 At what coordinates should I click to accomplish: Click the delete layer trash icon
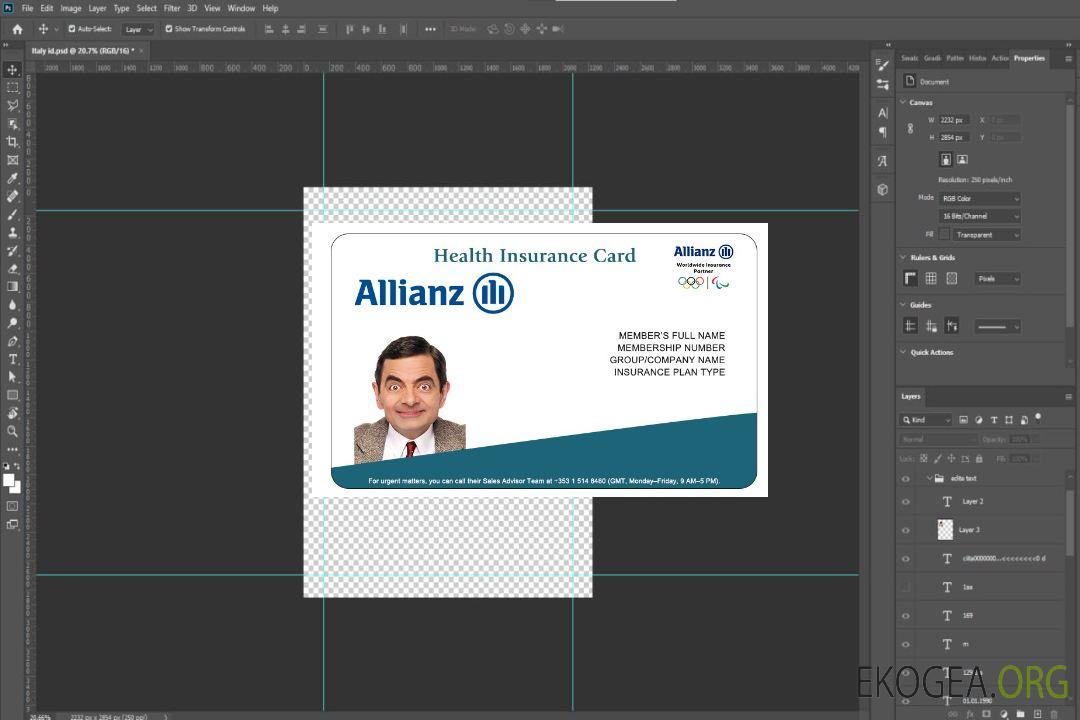click(1055, 714)
